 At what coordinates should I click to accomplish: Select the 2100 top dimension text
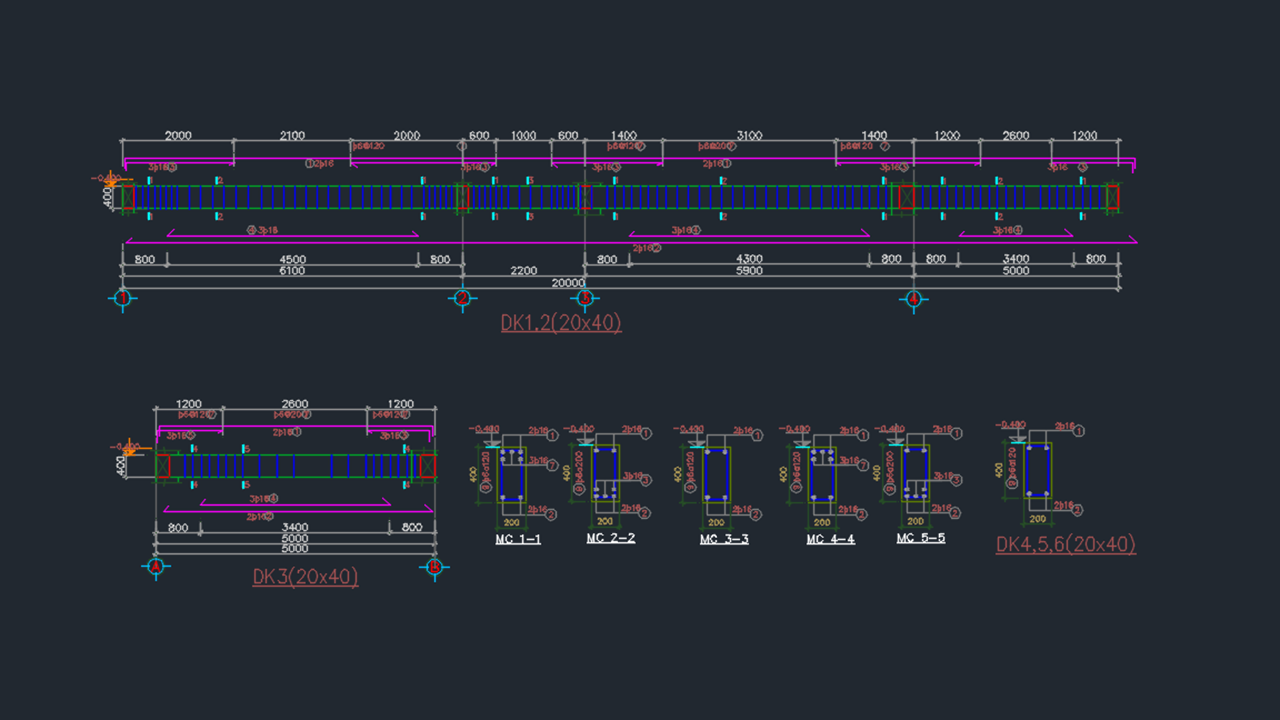click(x=293, y=135)
